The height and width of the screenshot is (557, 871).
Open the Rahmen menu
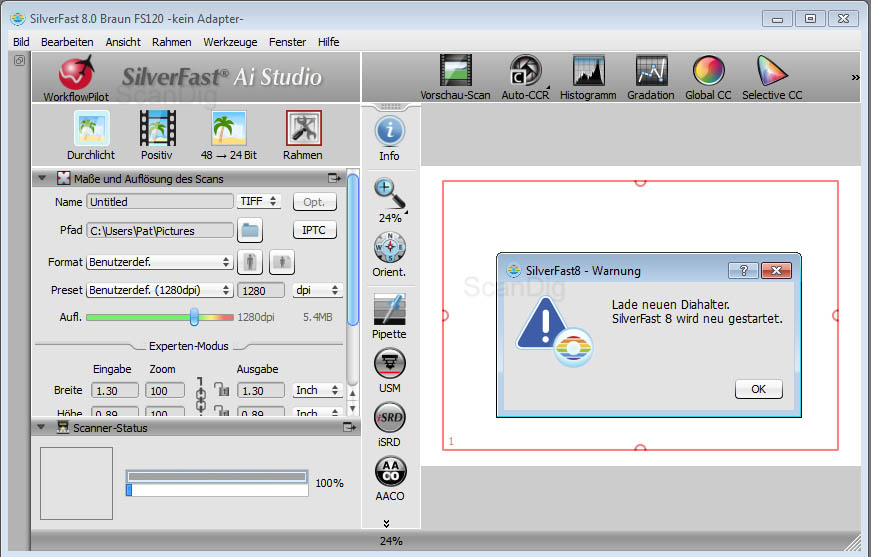pos(172,42)
